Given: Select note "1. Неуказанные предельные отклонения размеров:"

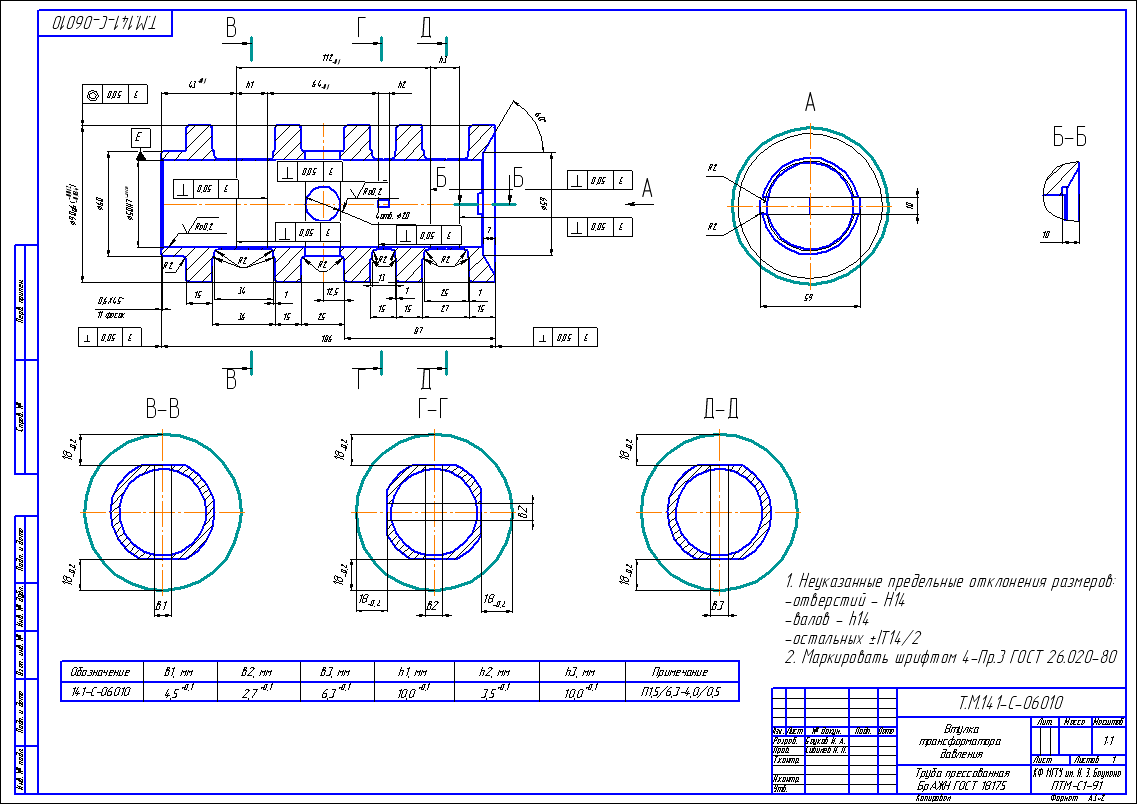Looking at the screenshot, I should coord(950,582).
